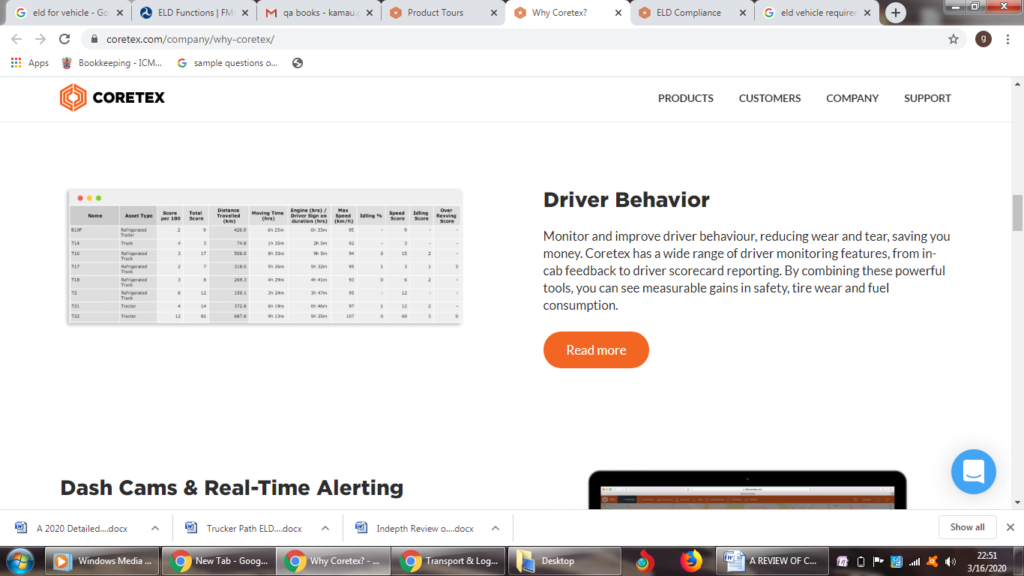Click the Coretex logo
Screen dimensions: 1024x576
click(112, 98)
